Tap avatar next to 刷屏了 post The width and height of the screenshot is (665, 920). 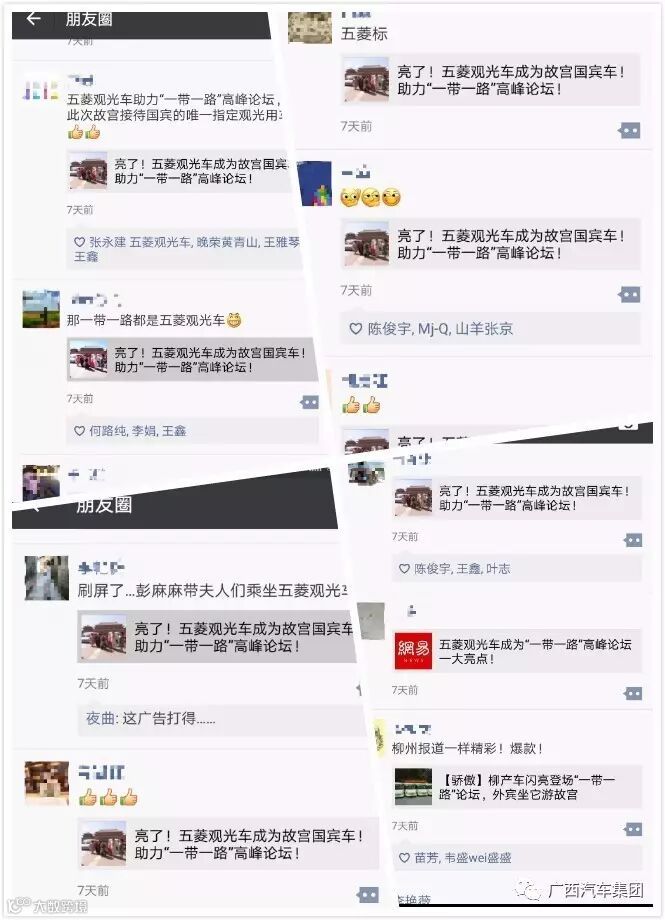46,578
